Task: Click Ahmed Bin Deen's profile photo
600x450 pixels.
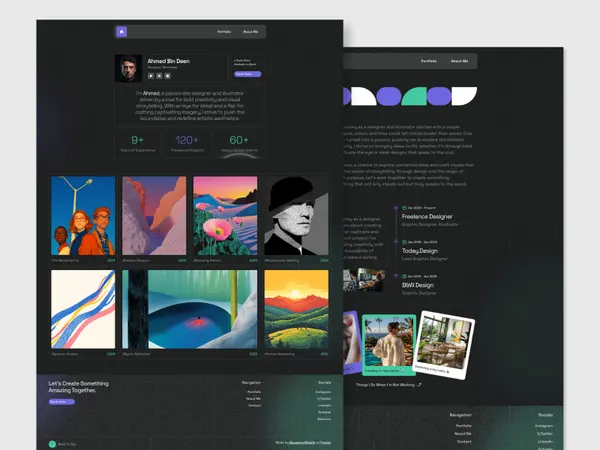Action: coord(128,68)
